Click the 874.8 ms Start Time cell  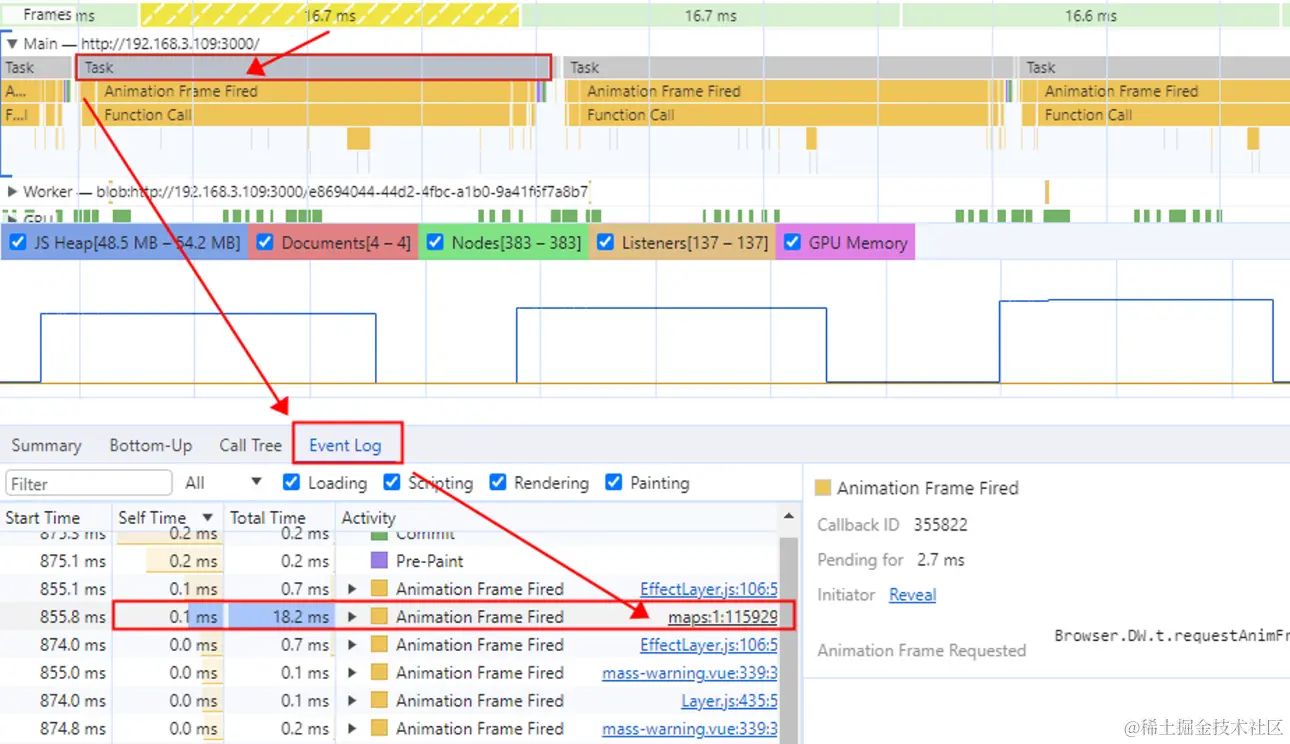(55, 729)
